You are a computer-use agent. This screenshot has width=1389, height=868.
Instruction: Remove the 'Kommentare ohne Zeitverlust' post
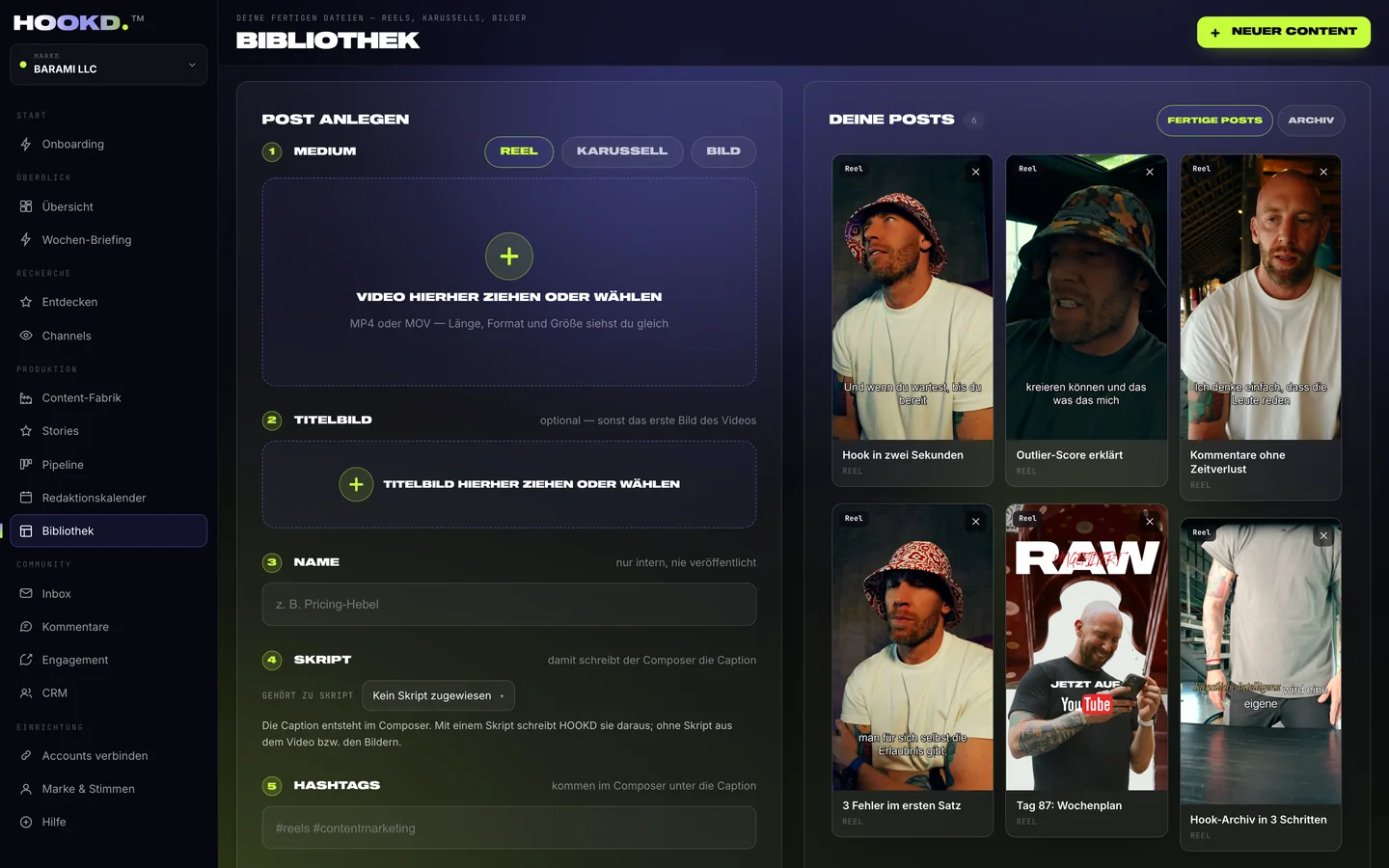coord(1323,172)
